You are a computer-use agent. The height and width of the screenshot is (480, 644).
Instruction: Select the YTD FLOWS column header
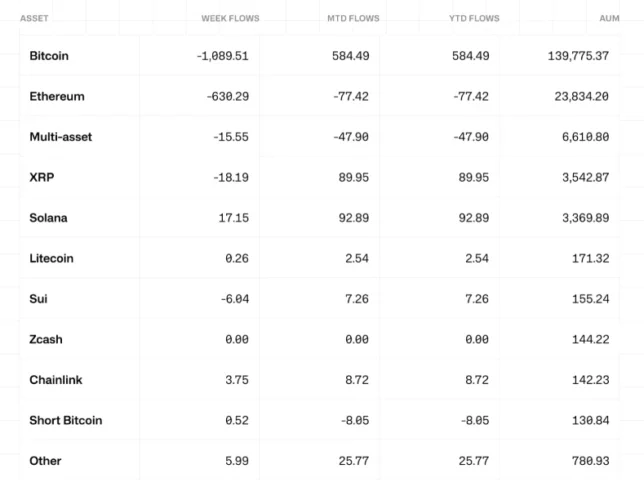[x=475, y=18]
